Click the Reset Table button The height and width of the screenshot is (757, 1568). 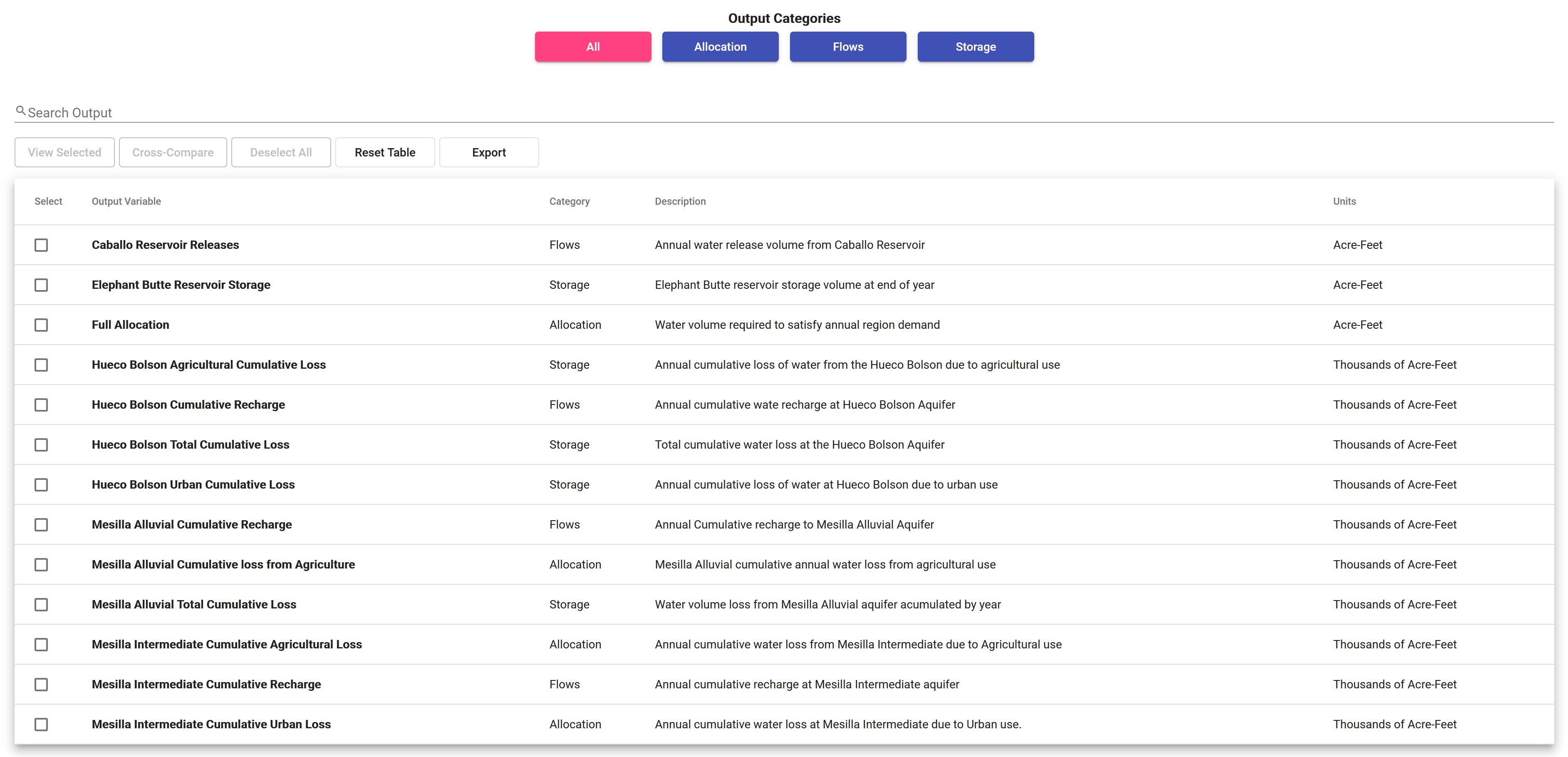pos(384,152)
